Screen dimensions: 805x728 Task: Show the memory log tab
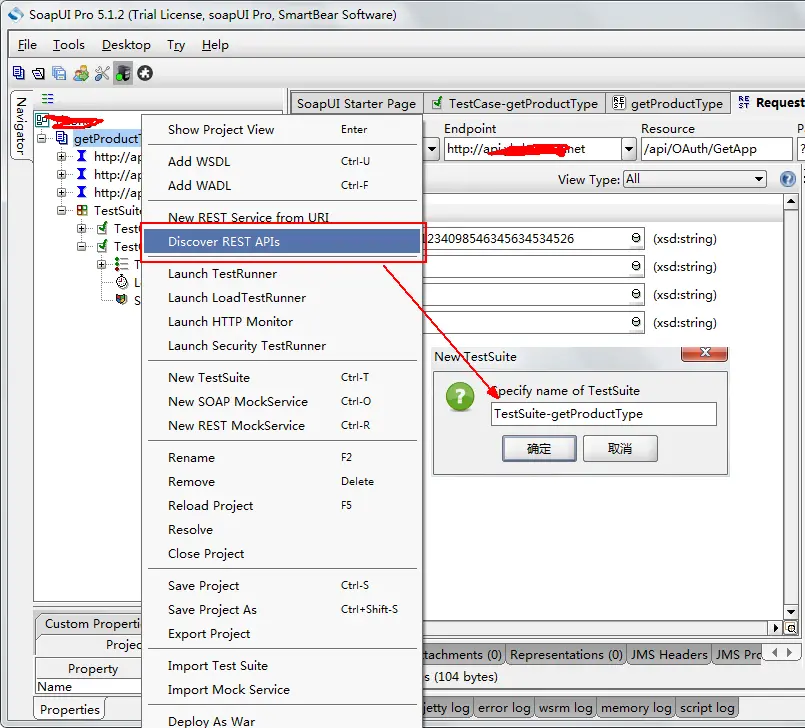click(x=636, y=708)
